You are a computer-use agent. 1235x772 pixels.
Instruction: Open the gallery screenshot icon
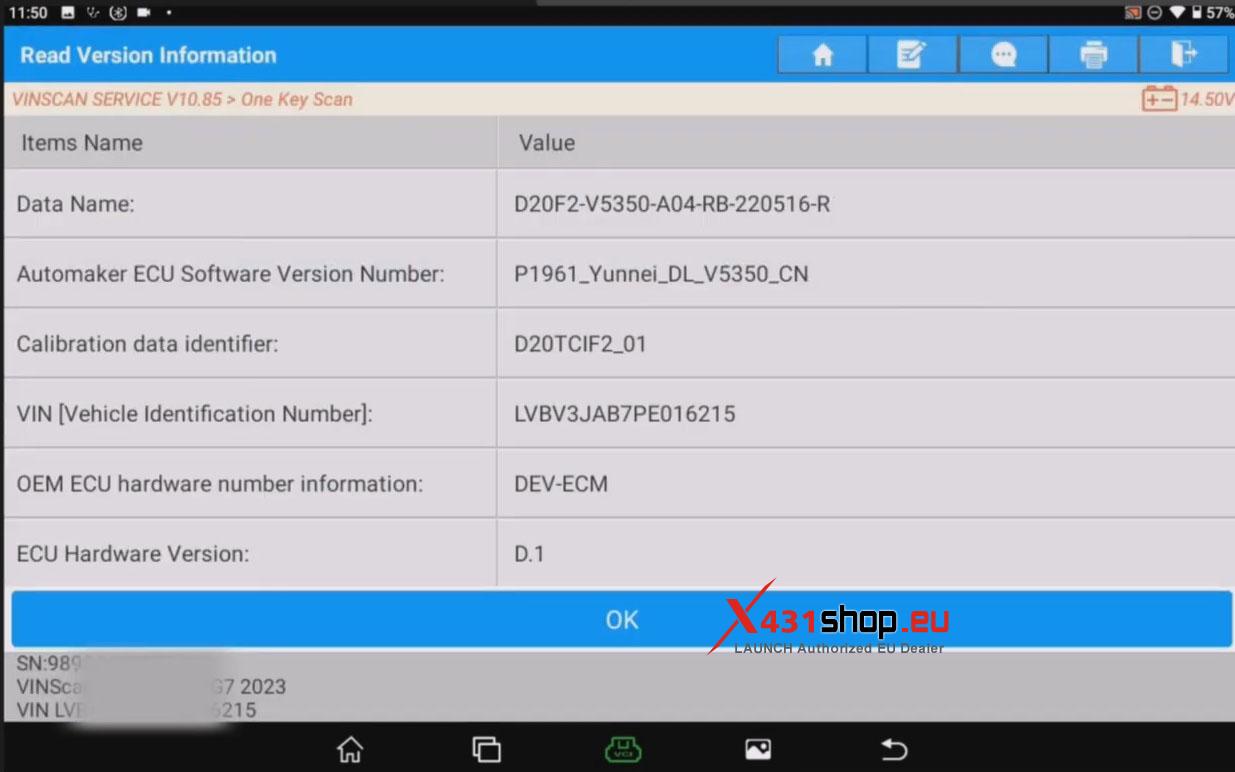click(x=758, y=749)
